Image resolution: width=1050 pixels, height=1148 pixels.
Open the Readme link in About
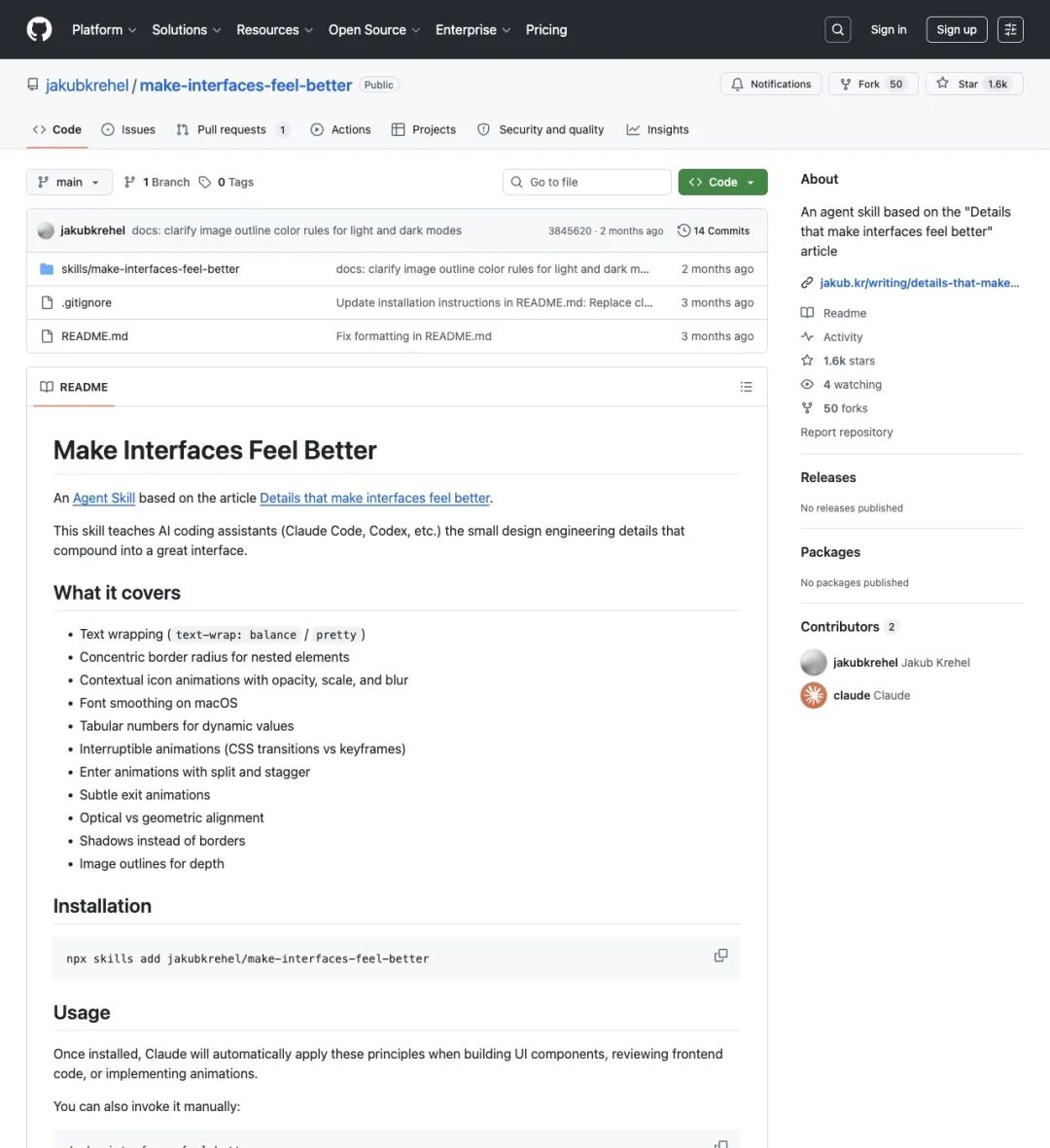click(833, 313)
